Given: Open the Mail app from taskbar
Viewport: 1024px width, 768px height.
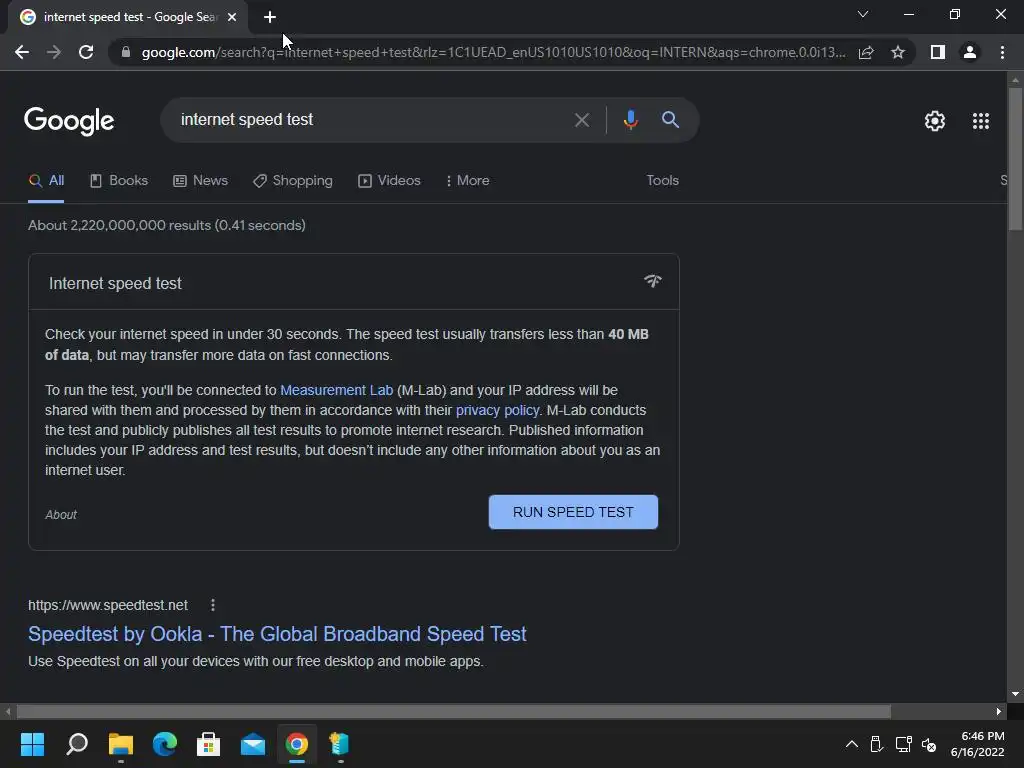Looking at the screenshot, I should click(x=253, y=744).
